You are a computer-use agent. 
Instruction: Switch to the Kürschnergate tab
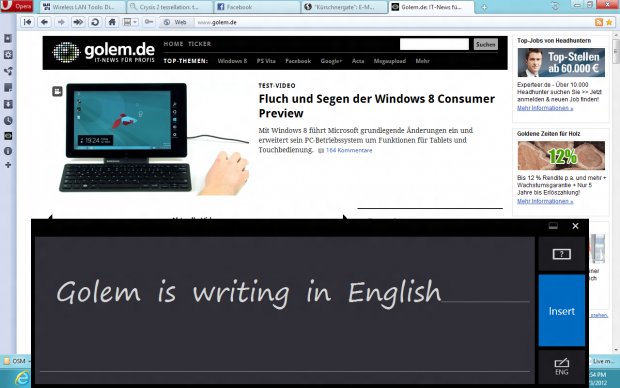pos(344,7)
